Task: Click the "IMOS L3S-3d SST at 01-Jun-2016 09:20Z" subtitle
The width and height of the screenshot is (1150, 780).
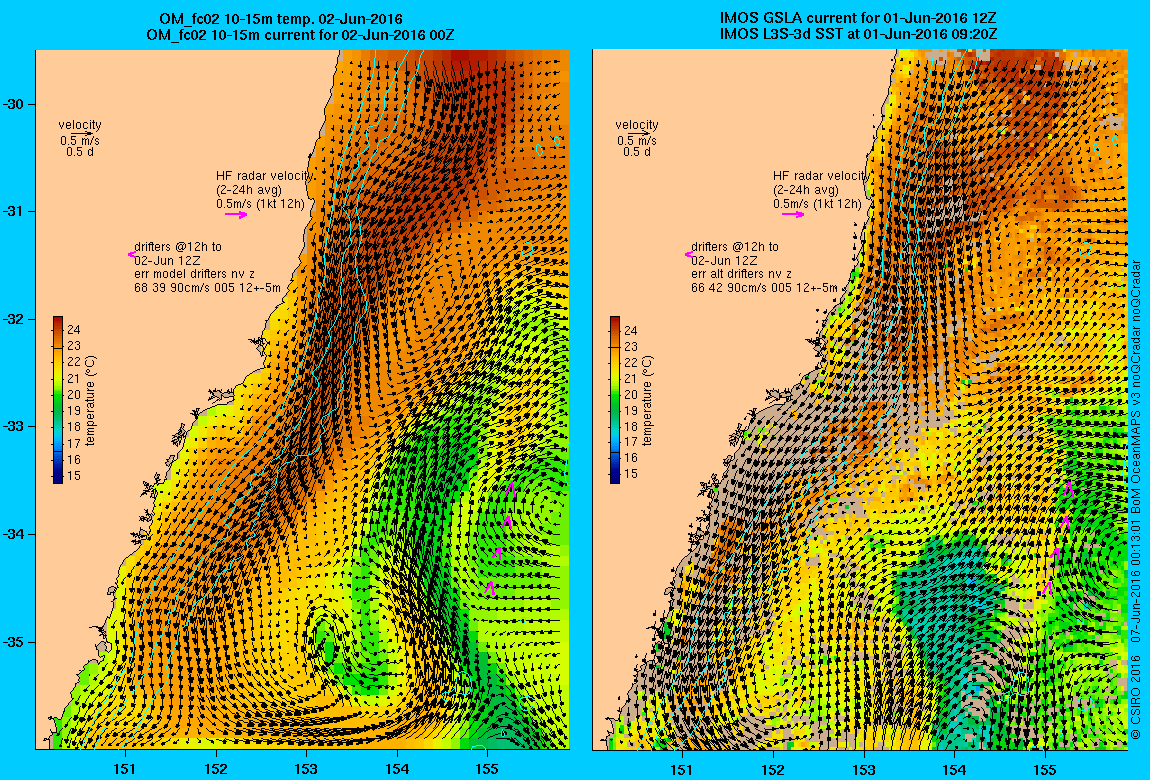Action: (859, 34)
